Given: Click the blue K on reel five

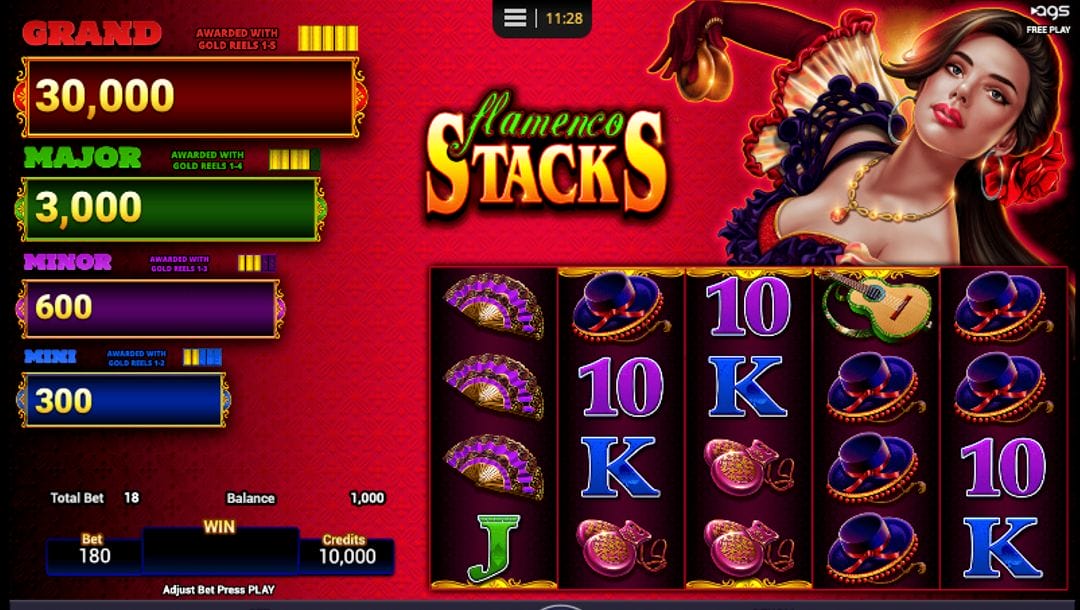Looking at the screenshot, I should pyautogui.click(x=1002, y=547).
